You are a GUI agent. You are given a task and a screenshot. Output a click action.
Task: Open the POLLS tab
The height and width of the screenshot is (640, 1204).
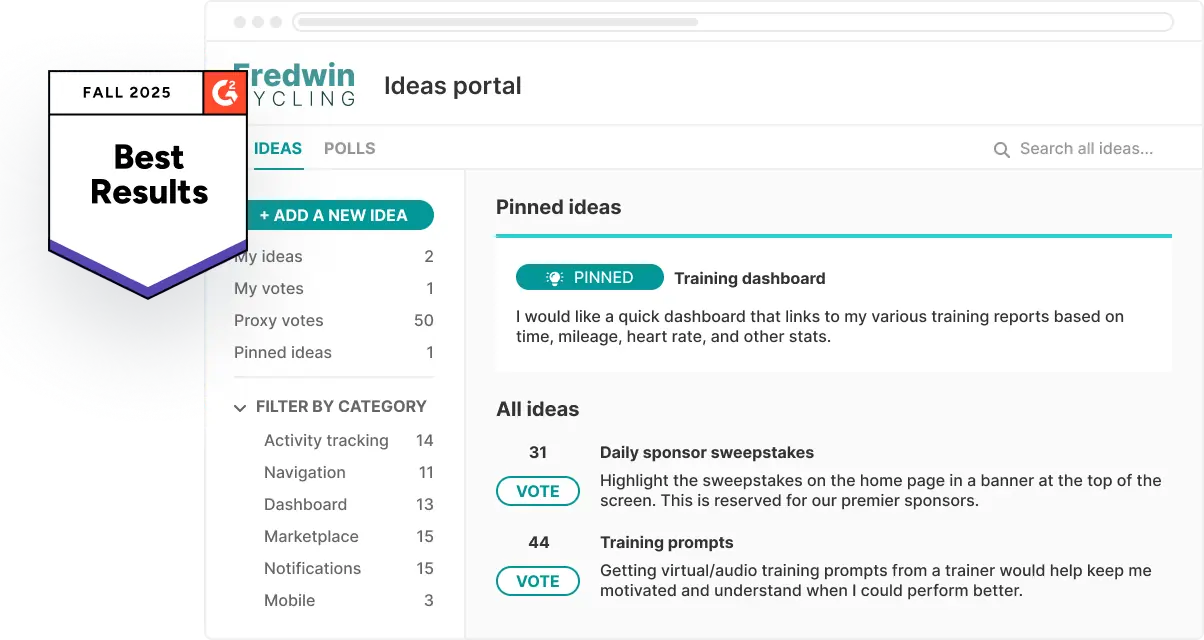click(350, 149)
